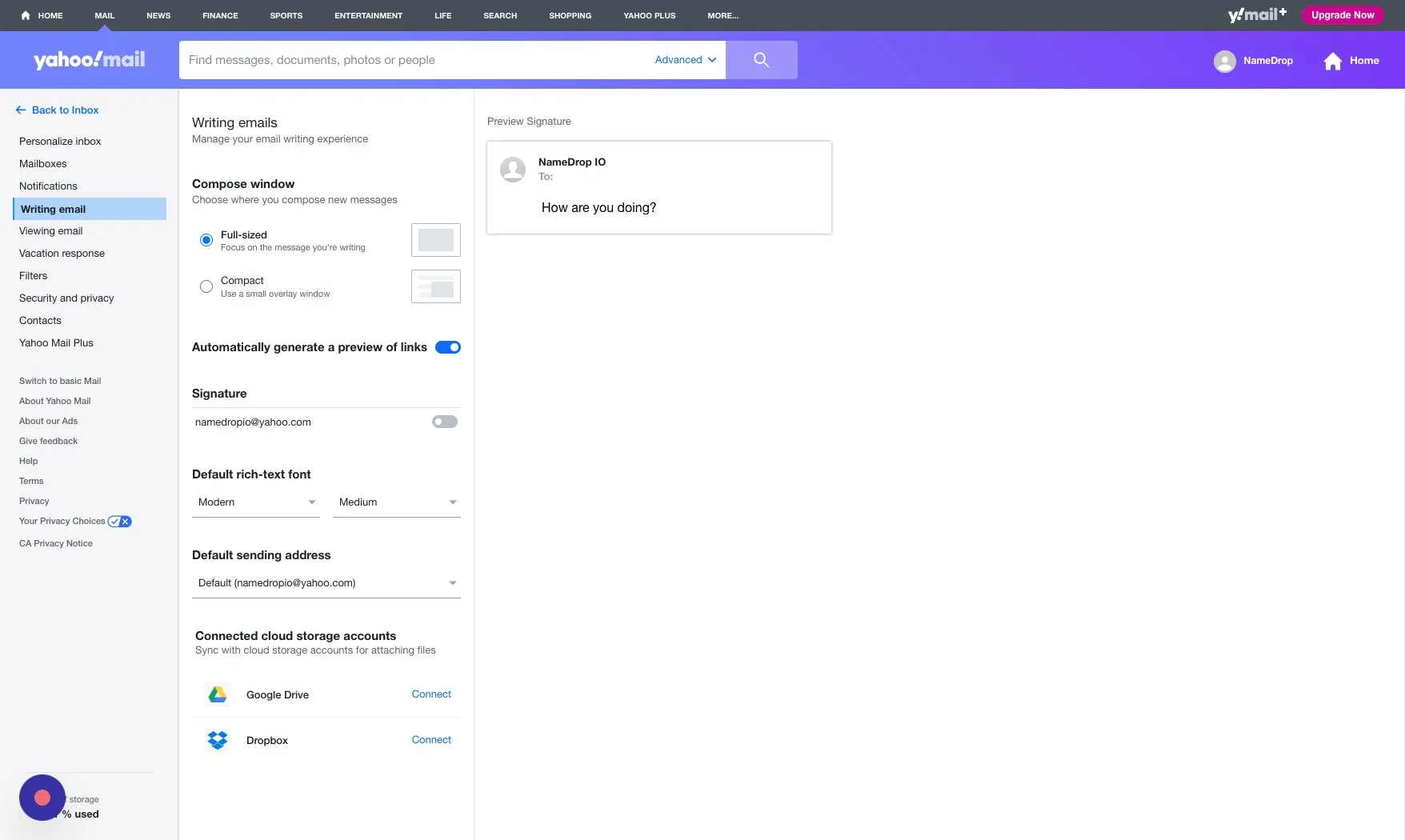Toggle automatic link preview switch
Viewport: 1405px width, 840px height.
click(448, 347)
